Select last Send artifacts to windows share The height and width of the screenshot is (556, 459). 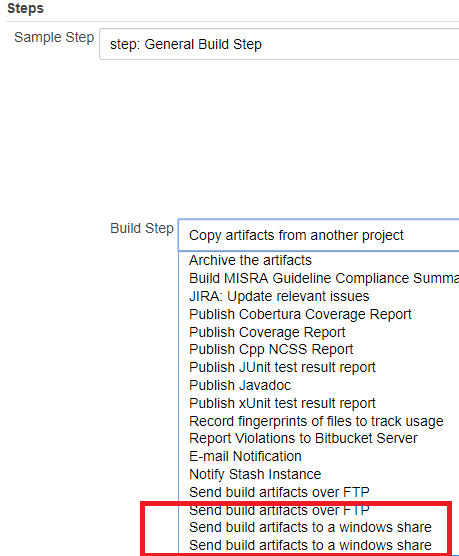(x=319, y=545)
